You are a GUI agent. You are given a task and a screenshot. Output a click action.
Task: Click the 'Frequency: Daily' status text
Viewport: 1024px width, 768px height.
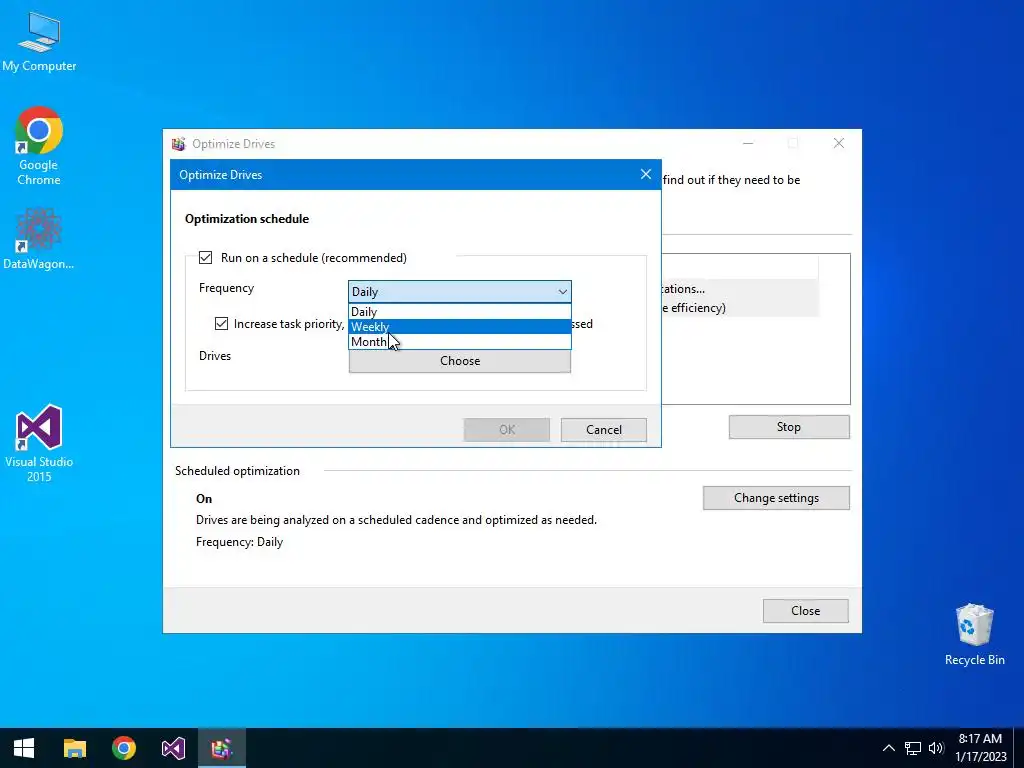click(240, 542)
